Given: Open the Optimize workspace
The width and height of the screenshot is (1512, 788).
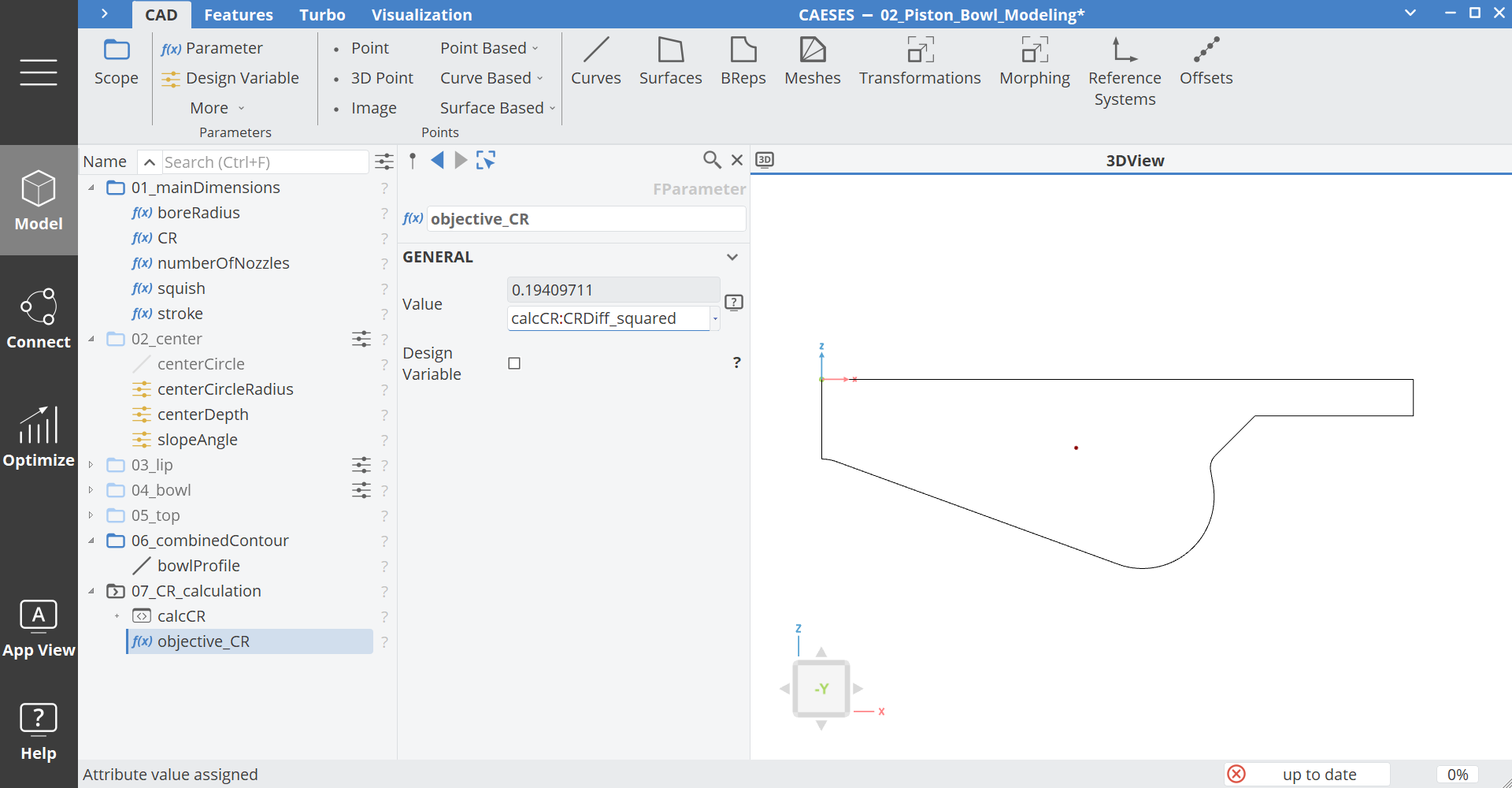Looking at the screenshot, I should pyautogui.click(x=39, y=437).
